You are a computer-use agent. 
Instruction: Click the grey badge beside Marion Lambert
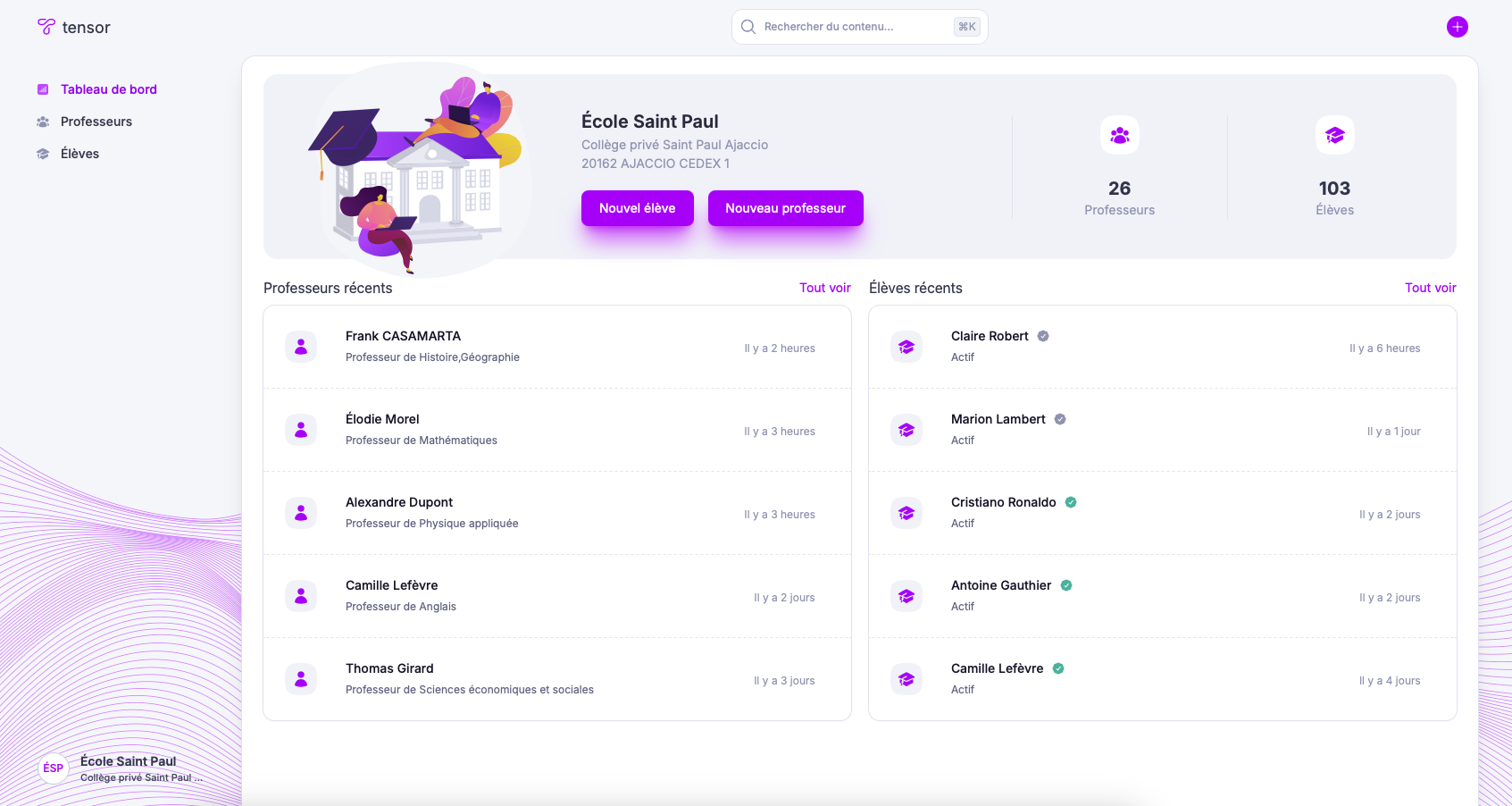pyautogui.click(x=1060, y=419)
